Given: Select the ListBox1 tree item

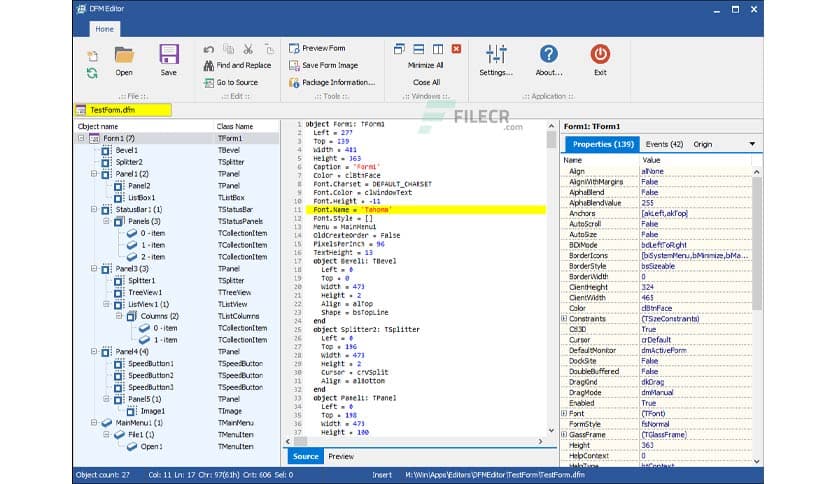Looking at the screenshot, I should [142, 198].
